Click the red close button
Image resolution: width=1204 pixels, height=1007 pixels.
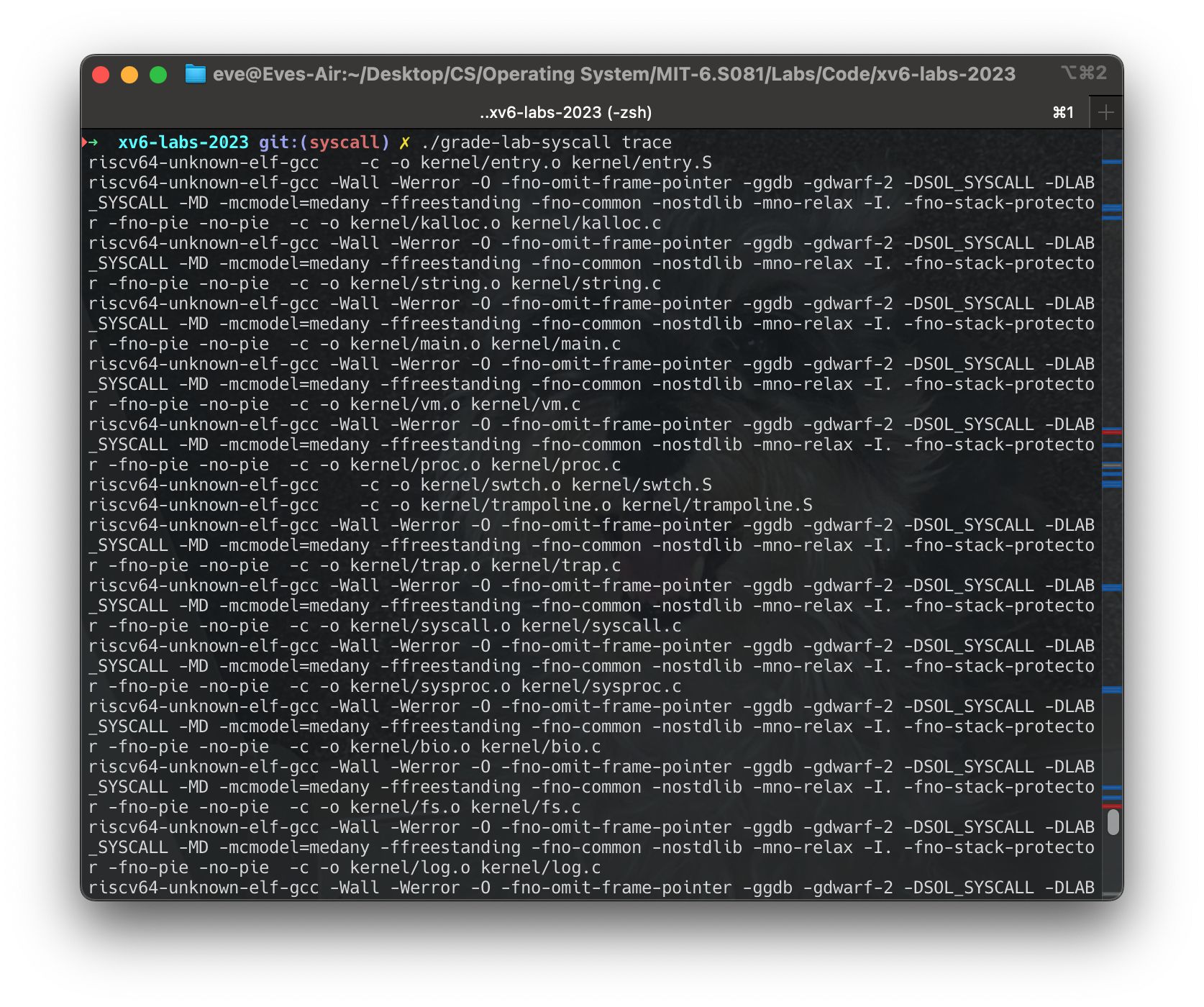pos(99,73)
